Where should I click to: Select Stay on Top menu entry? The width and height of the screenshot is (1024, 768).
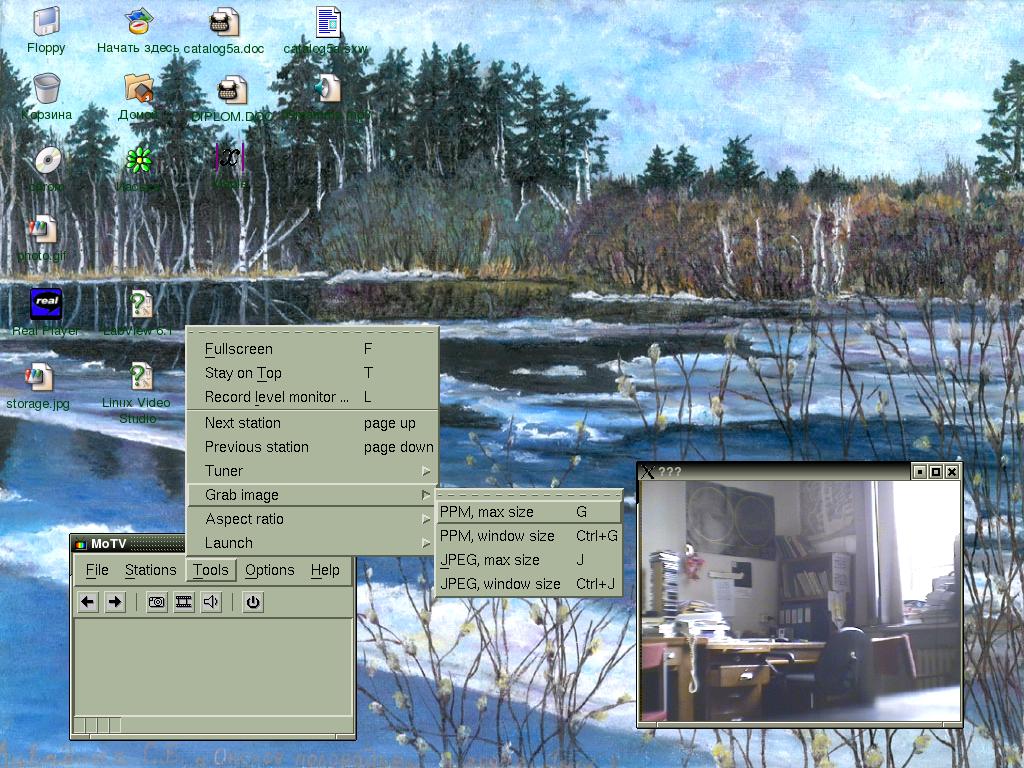313,373
